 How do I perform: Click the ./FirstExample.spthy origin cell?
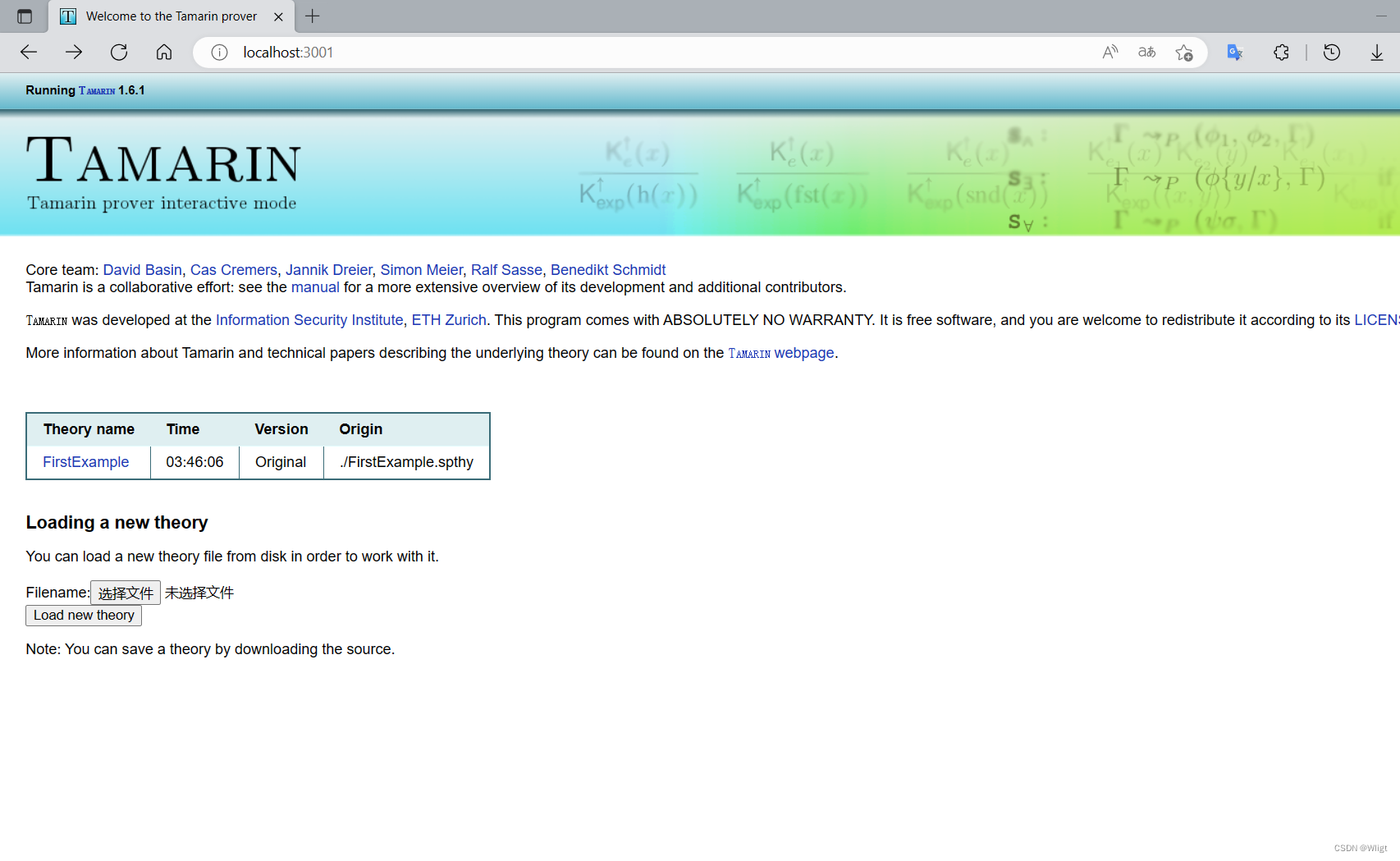tap(407, 462)
